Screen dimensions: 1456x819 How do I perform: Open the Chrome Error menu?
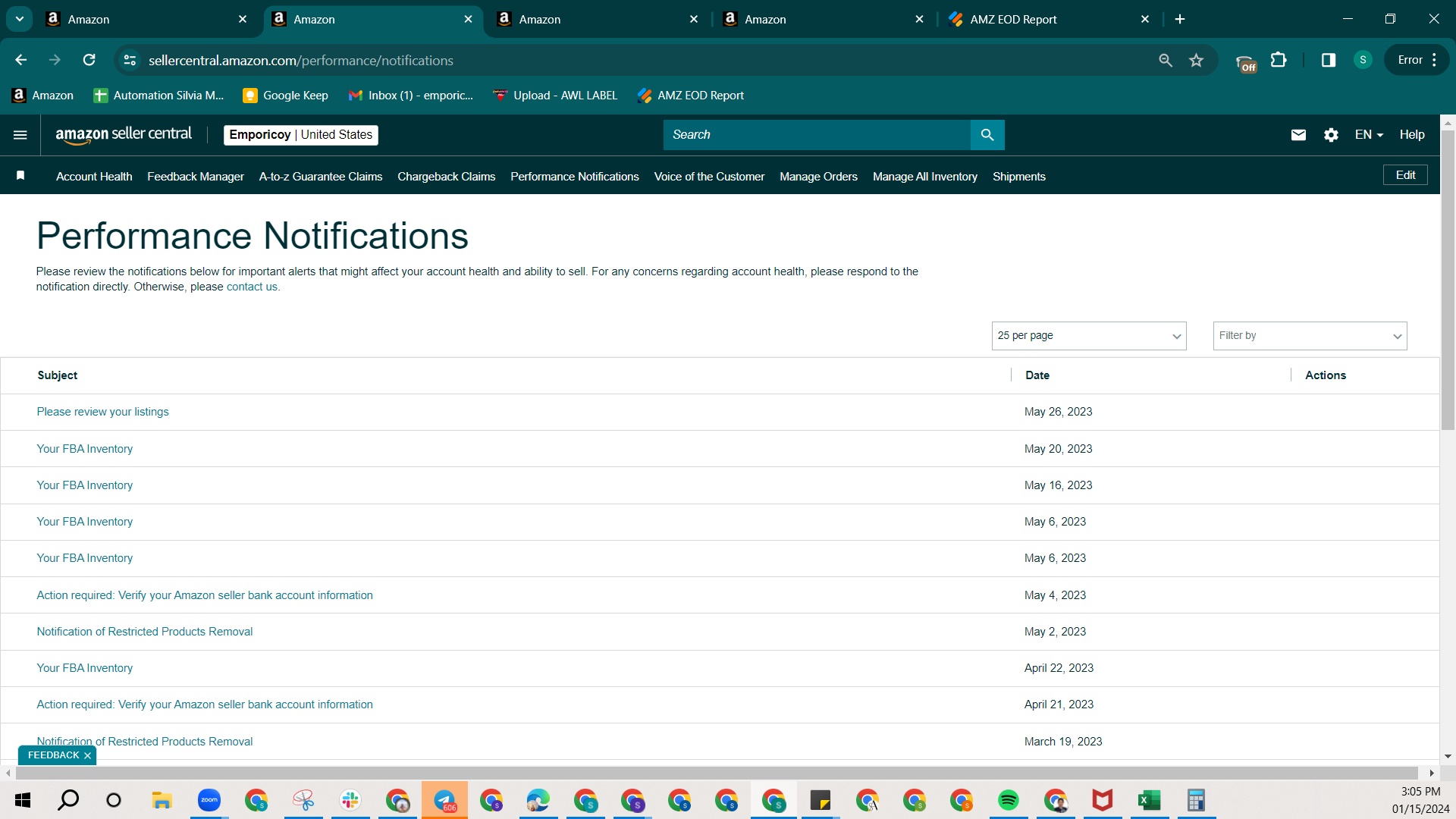click(1417, 60)
